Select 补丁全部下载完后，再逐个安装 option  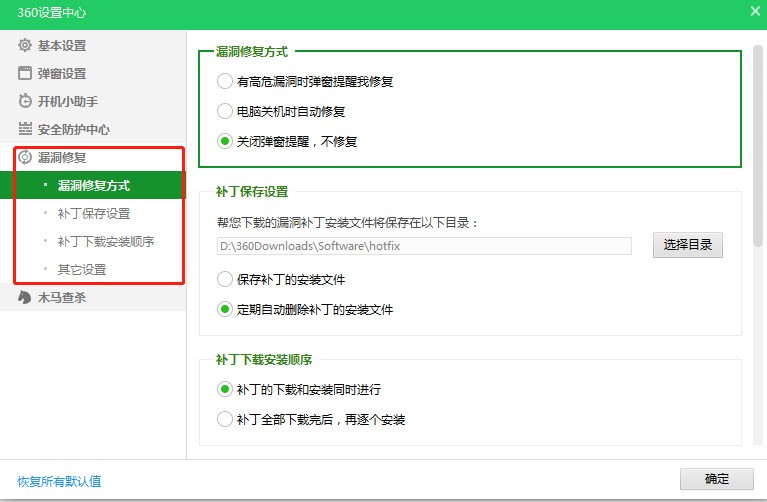[x=225, y=419]
